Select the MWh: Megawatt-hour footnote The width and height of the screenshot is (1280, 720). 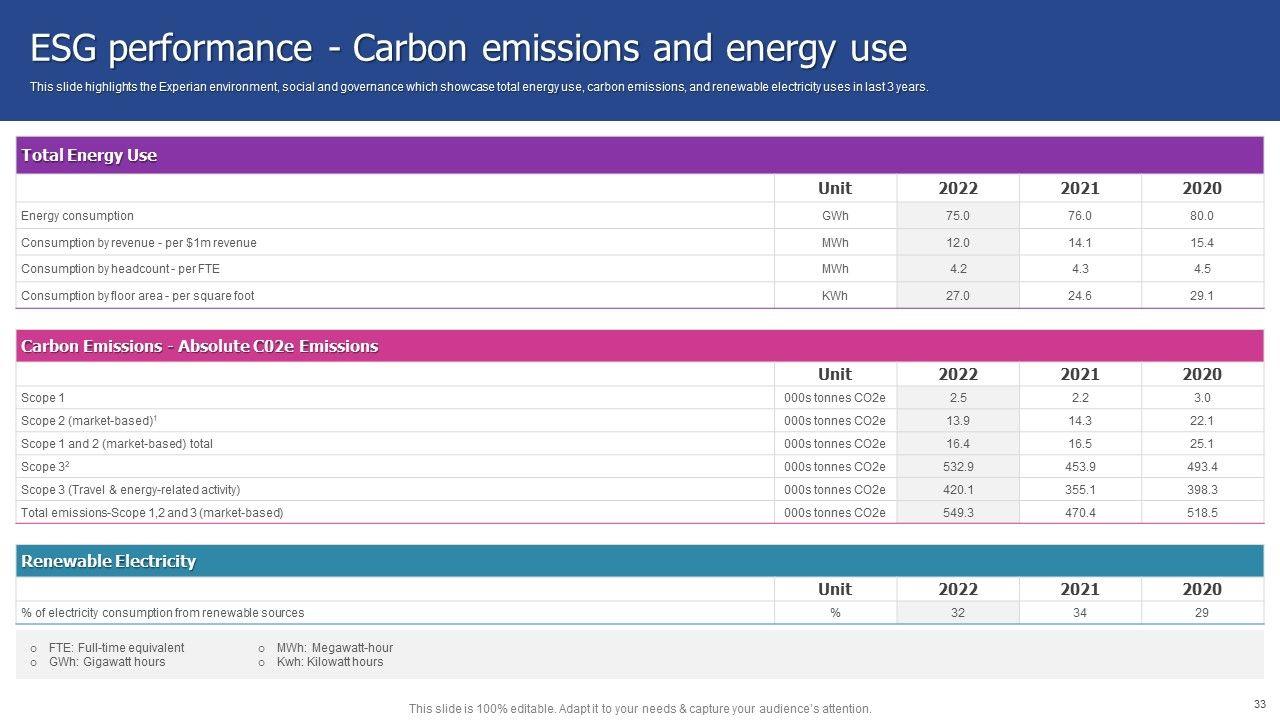click(x=334, y=648)
